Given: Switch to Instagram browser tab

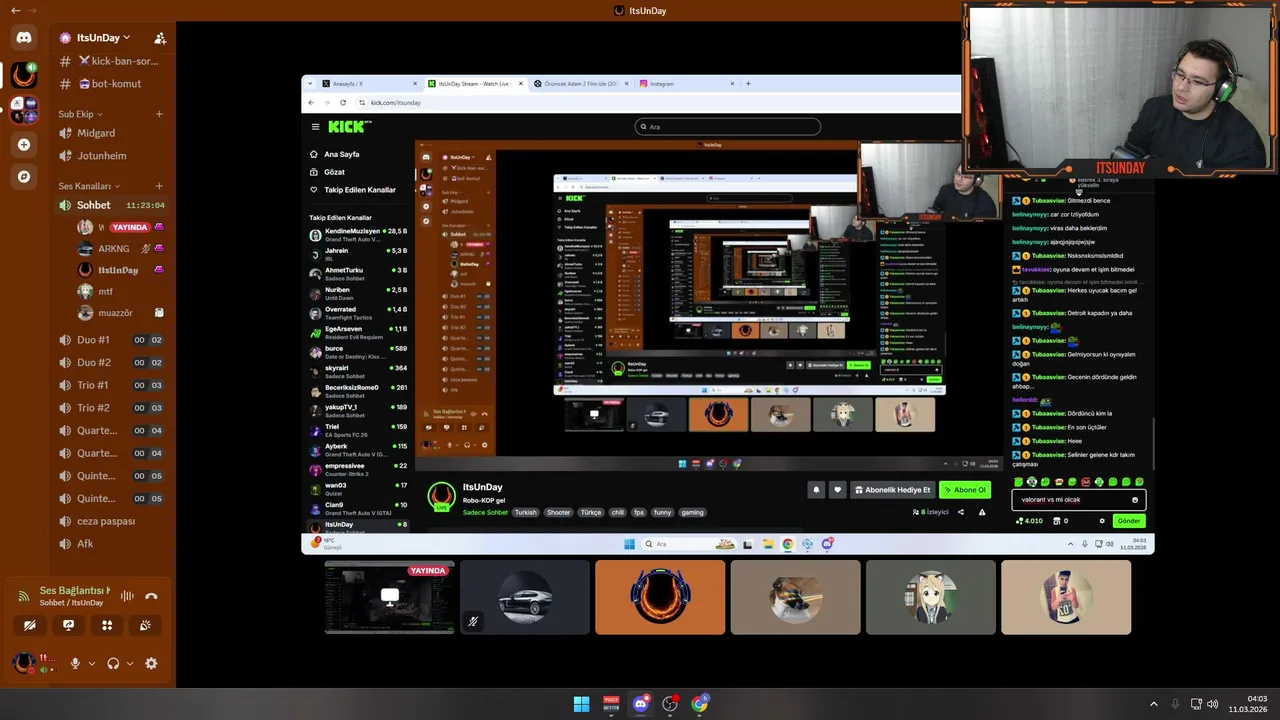Looking at the screenshot, I should point(687,84).
